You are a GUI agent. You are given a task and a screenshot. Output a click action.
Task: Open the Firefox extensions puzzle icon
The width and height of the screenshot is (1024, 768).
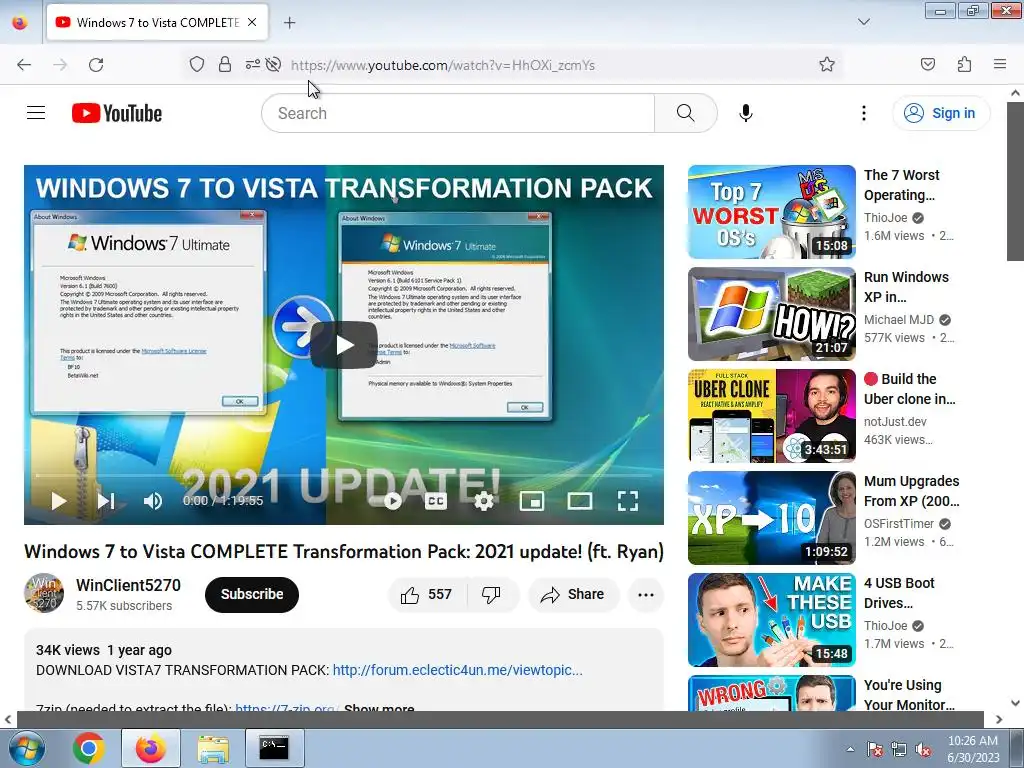[964, 64]
